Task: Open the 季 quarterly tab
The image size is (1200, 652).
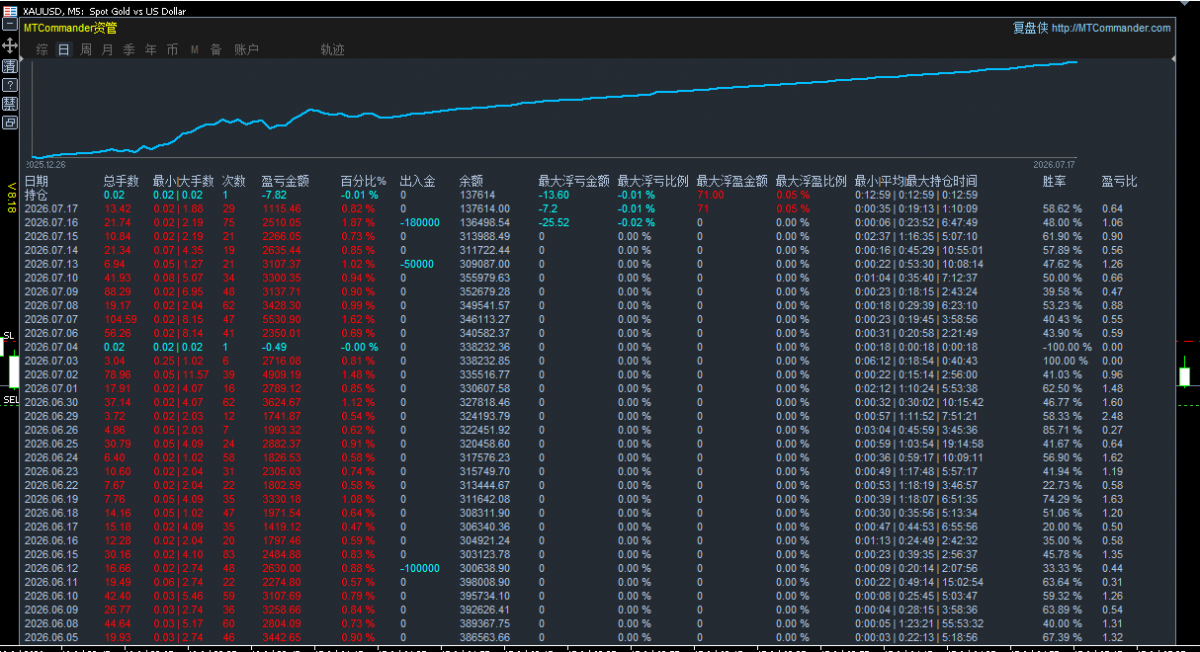Action: tap(129, 49)
